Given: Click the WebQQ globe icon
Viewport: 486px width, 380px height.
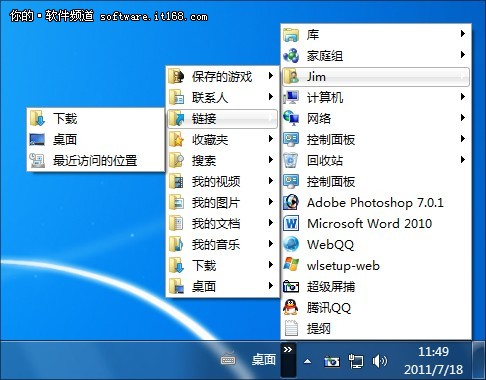Looking at the screenshot, I should point(291,244).
